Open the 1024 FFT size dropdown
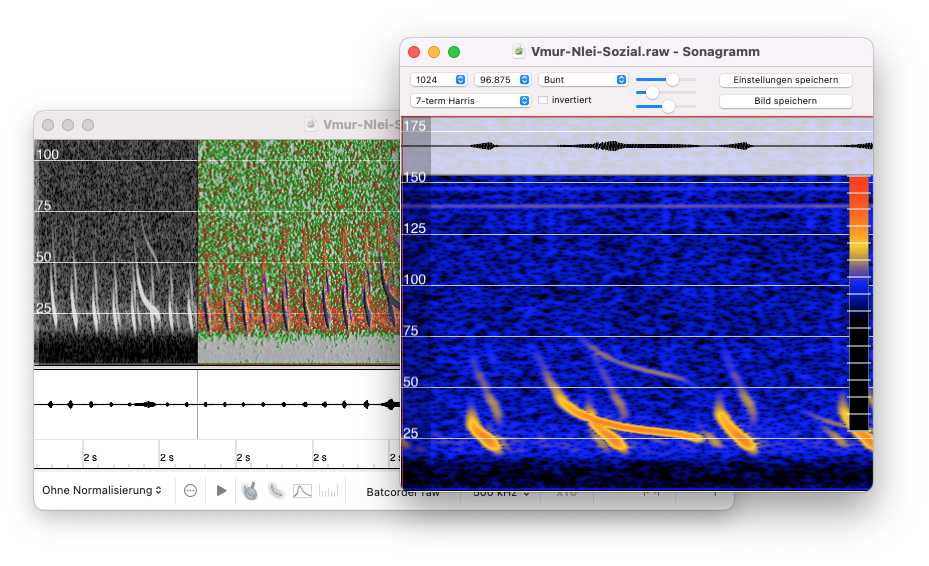The height and width of the screenshot is (566, 929). (438, 79)
